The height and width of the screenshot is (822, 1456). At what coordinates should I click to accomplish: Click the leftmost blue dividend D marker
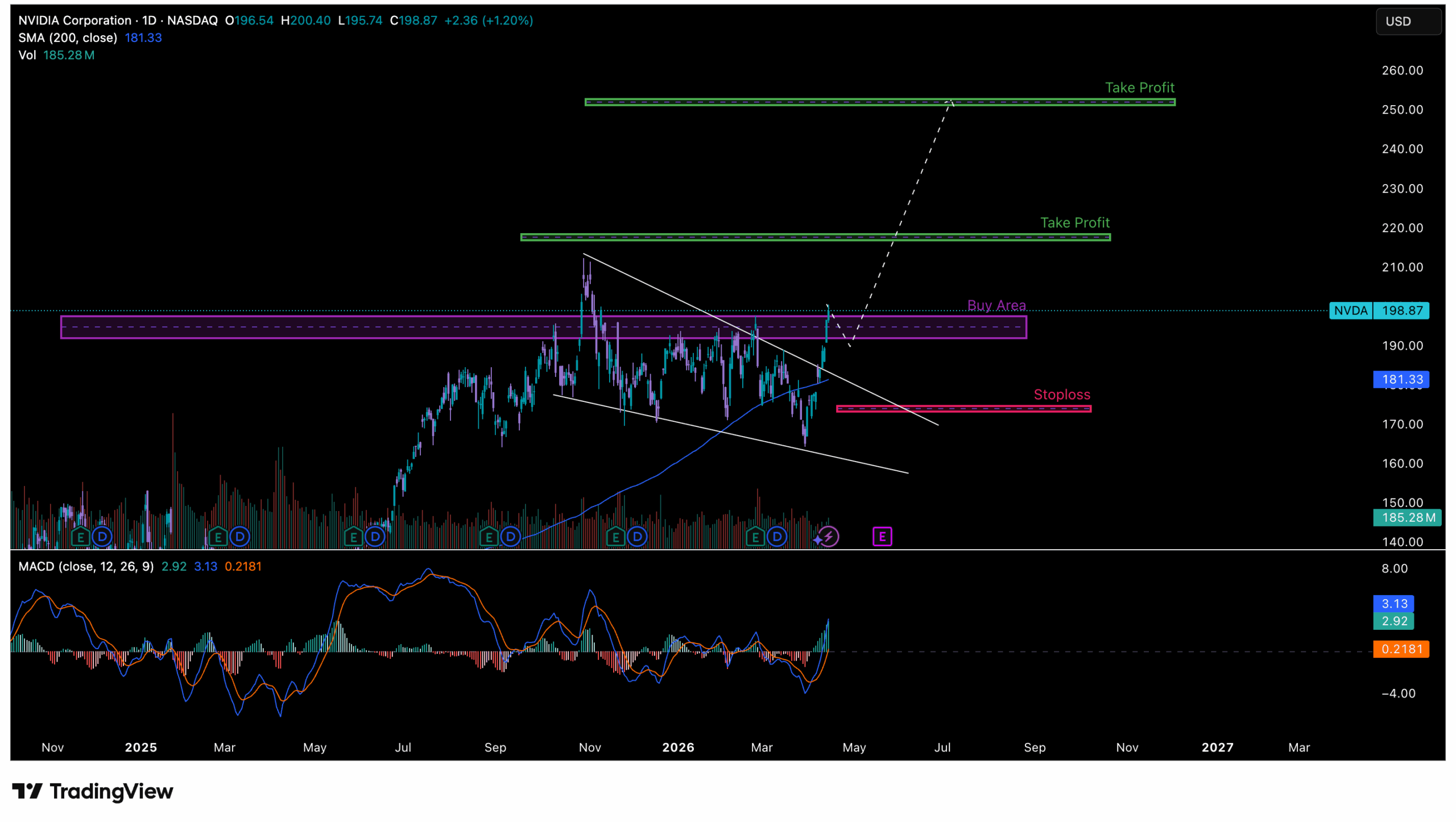click(102, 536)
